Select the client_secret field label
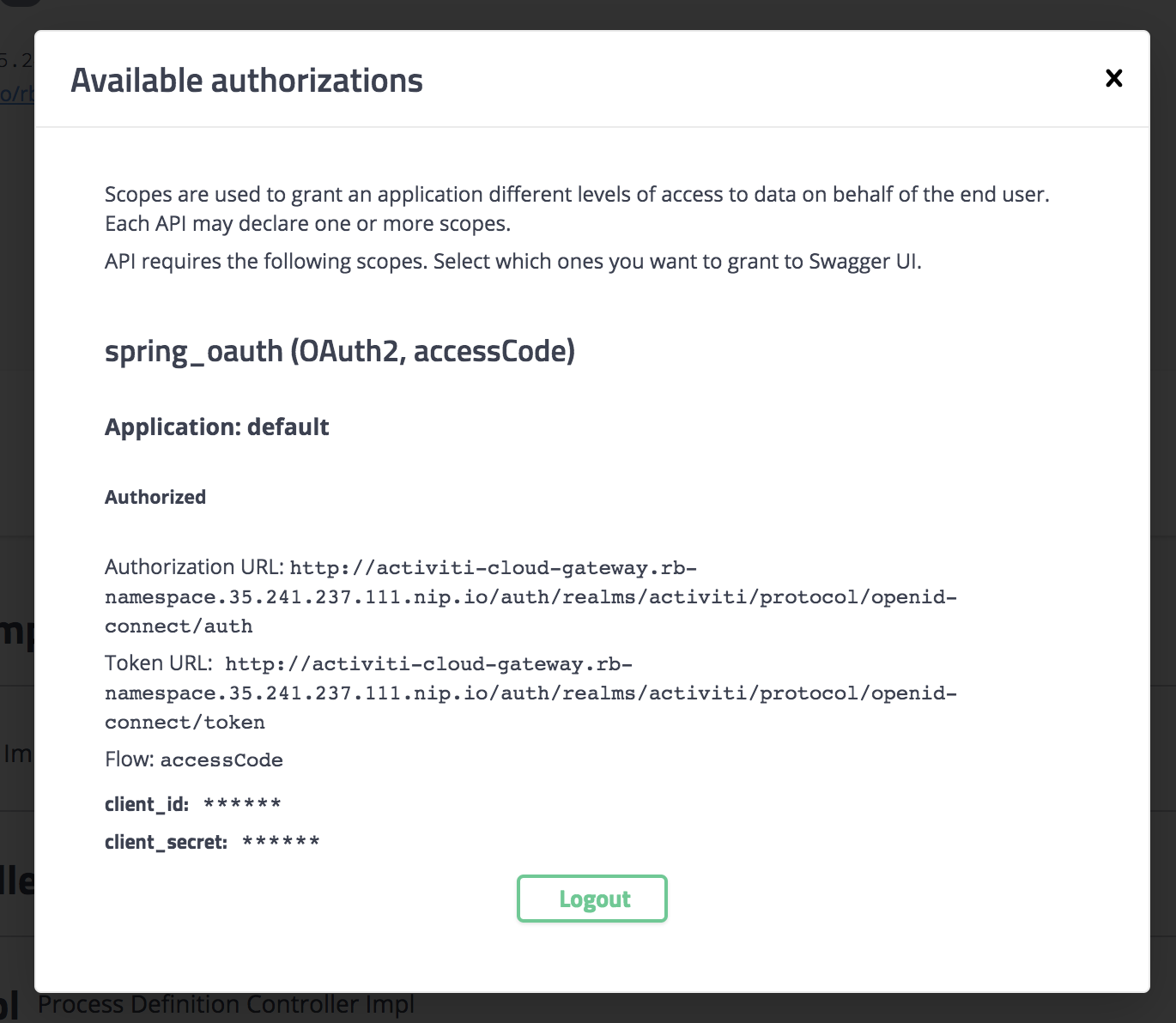 (x=166, y=842)
